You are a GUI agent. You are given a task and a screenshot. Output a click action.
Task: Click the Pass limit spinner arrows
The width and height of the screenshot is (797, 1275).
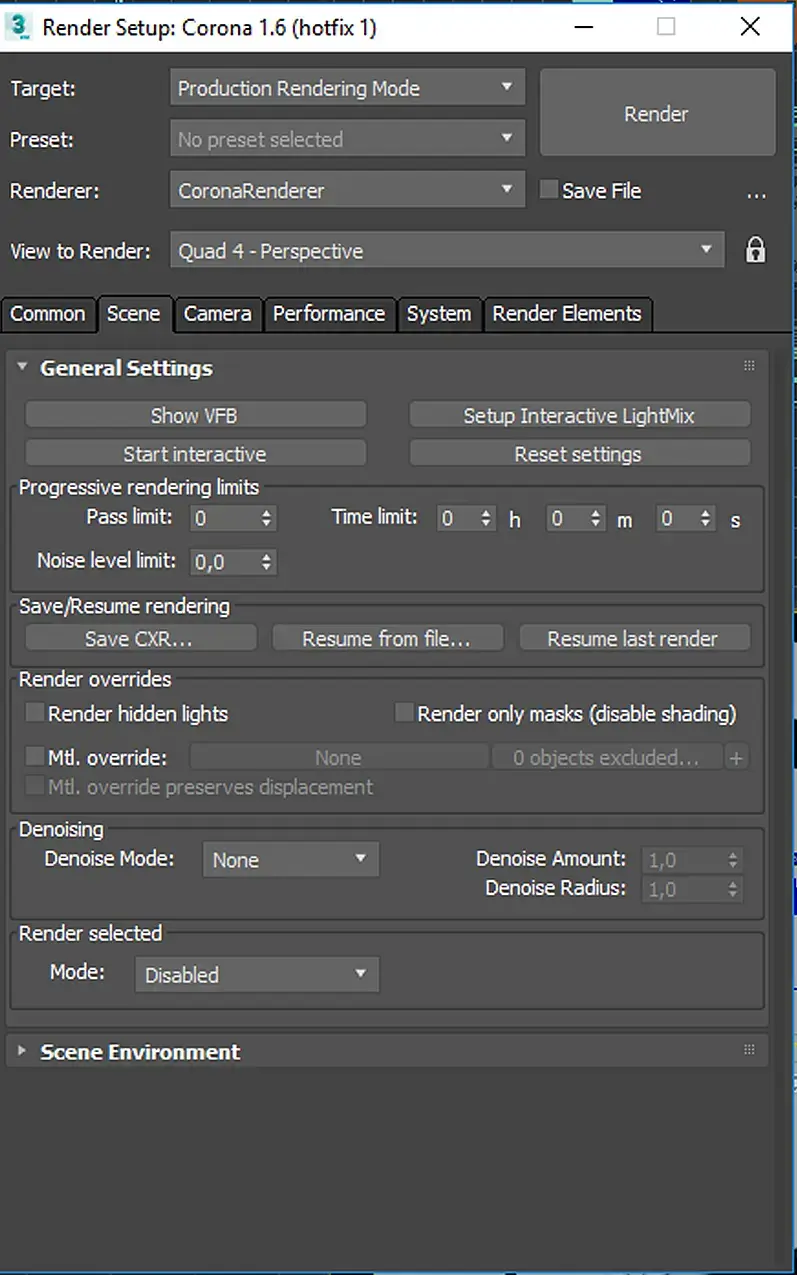(x=266, y=519)
